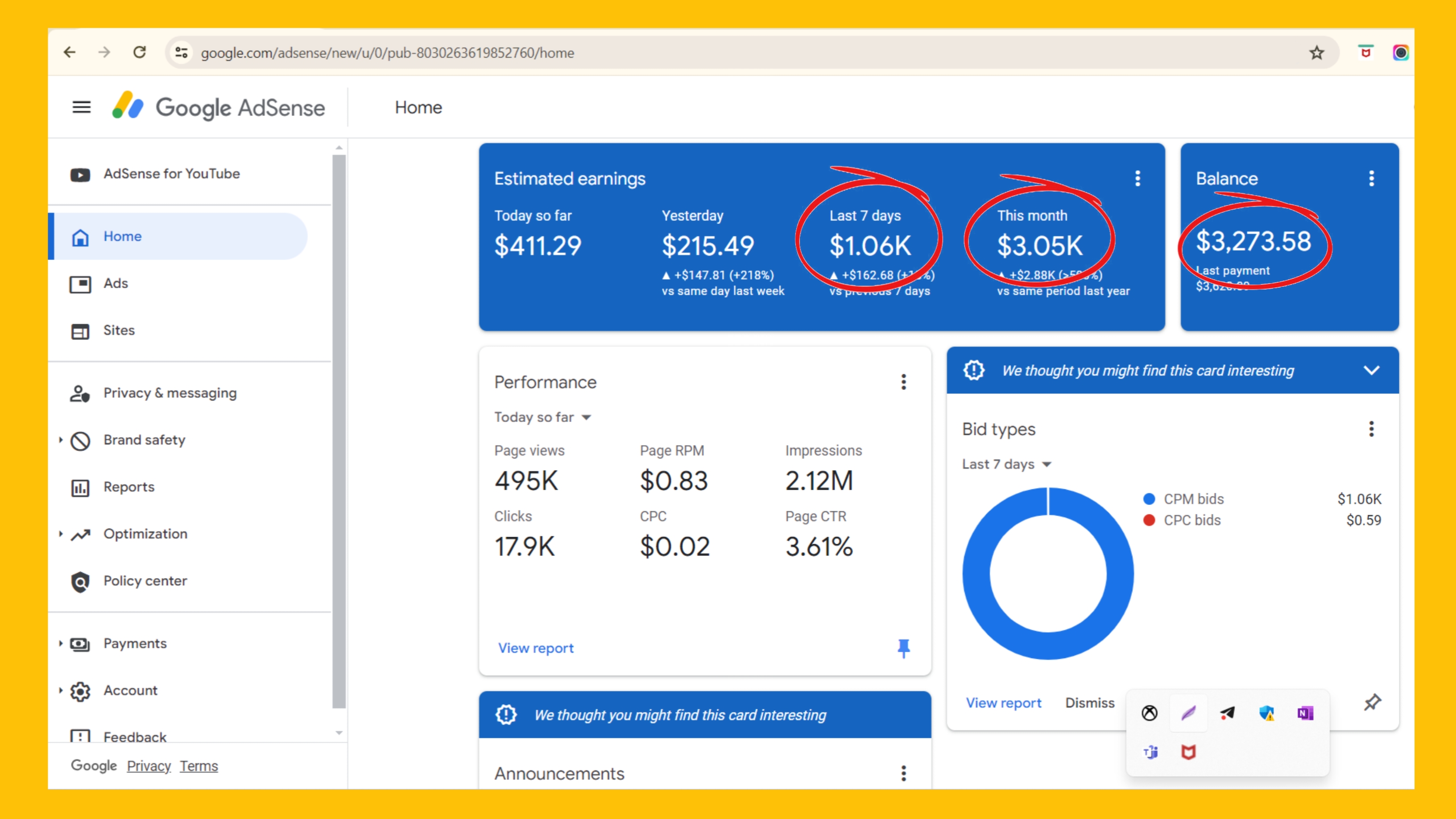Dismiss the Bid types card
Viewport: 1456px width, 819px height.
tap(1089, 703)
